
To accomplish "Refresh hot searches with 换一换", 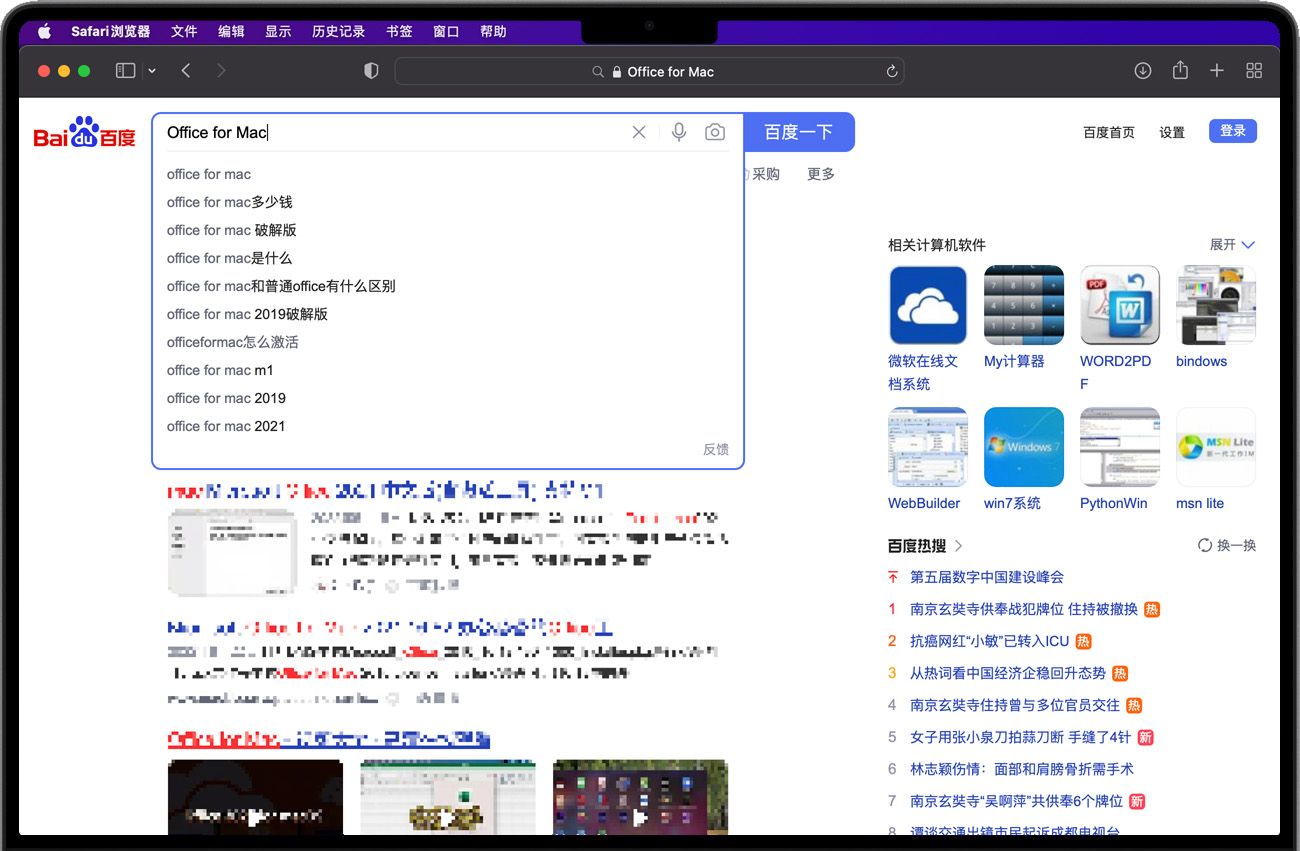I will 1227,546.
